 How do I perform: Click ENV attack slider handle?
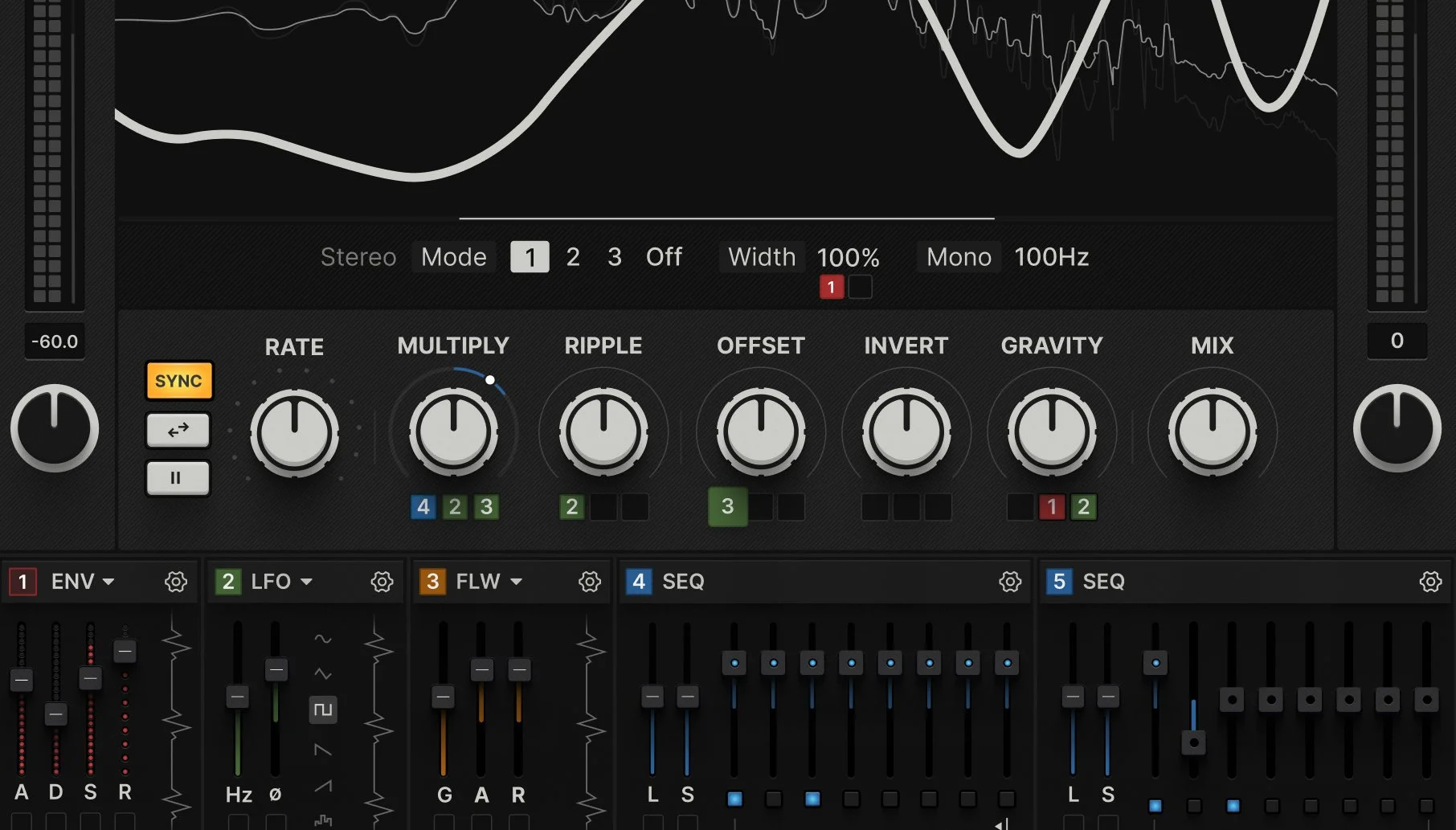pyautogui.click(x=22, y=681)
